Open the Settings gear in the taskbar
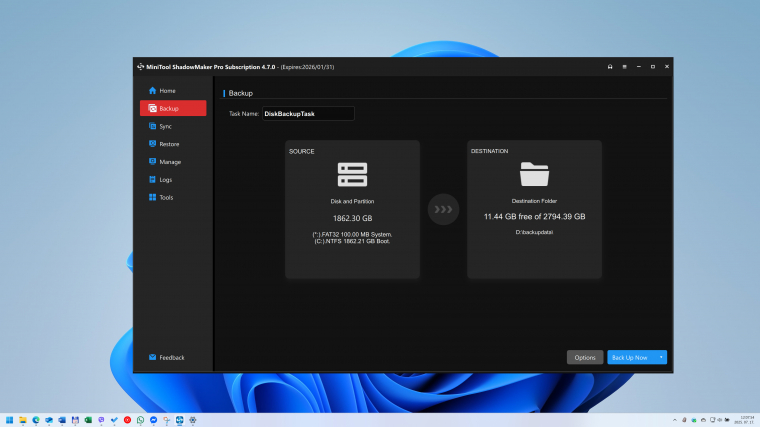Screen dimensions: 760x427 click(193, 420)
